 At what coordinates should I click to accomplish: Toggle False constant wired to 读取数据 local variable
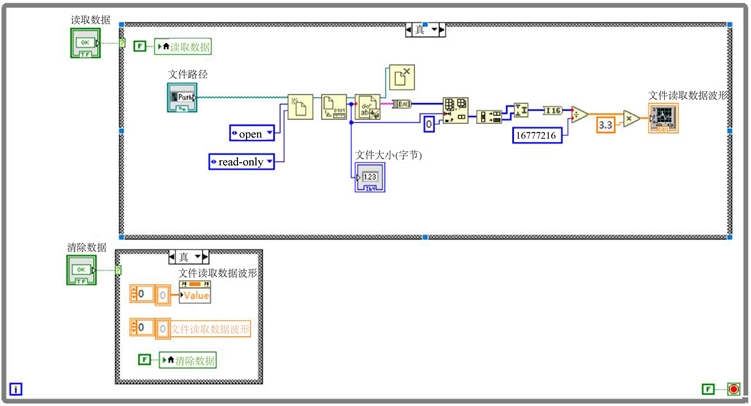140,46
